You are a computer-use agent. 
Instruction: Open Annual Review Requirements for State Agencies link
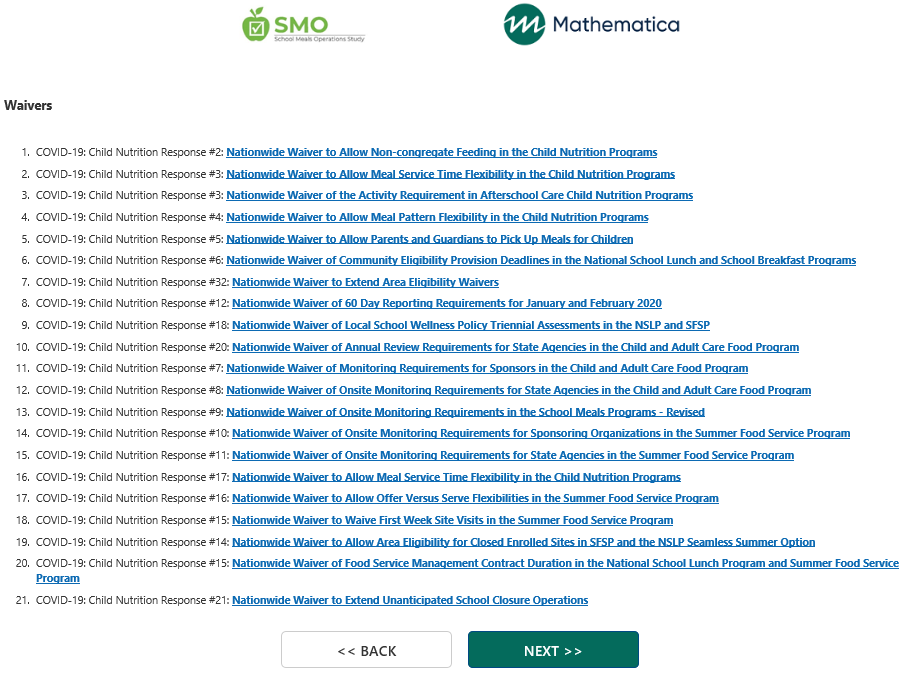515,348
